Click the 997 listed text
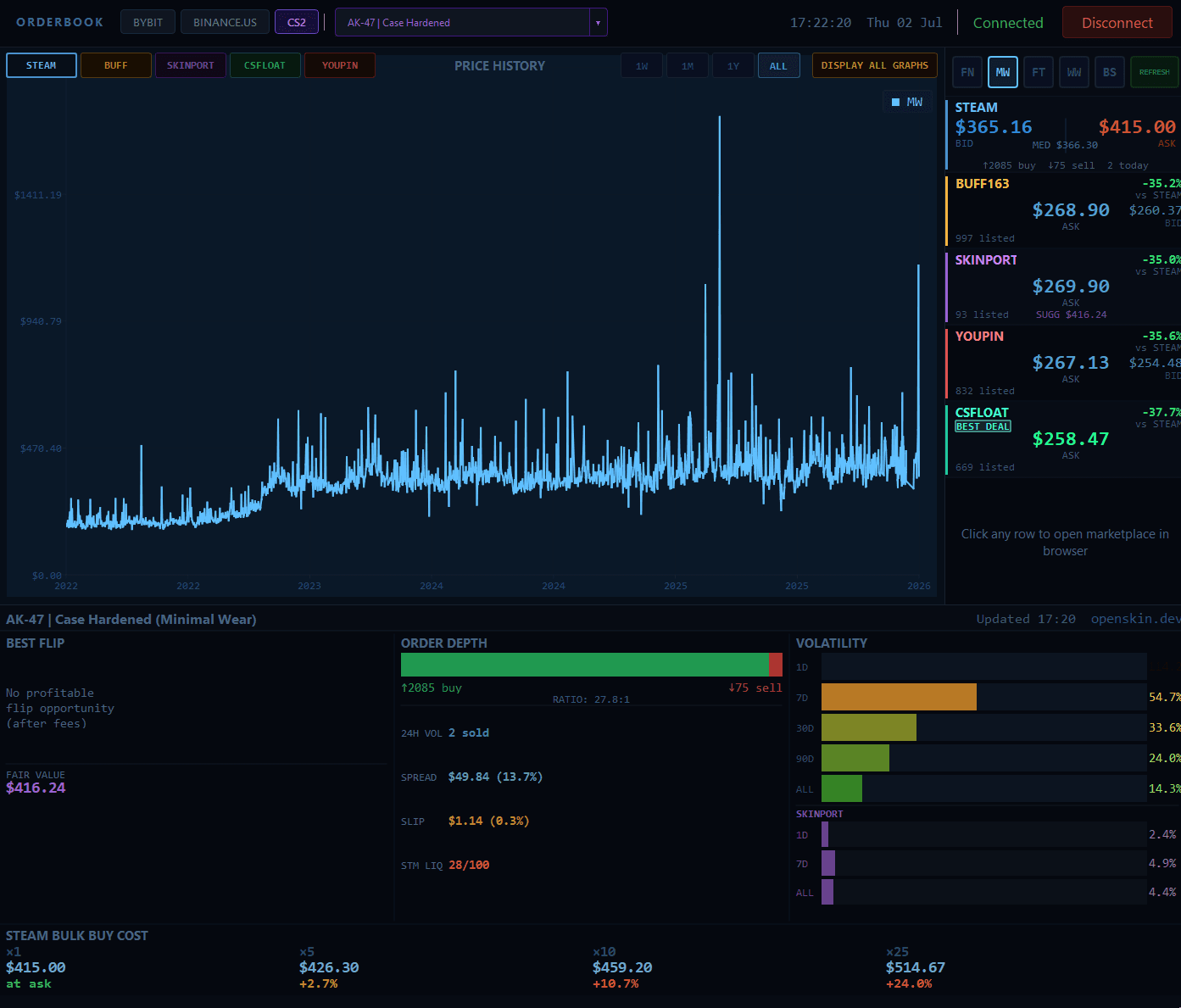Viewport: 1181px width, 1008px height. click(x=985, y=238)
